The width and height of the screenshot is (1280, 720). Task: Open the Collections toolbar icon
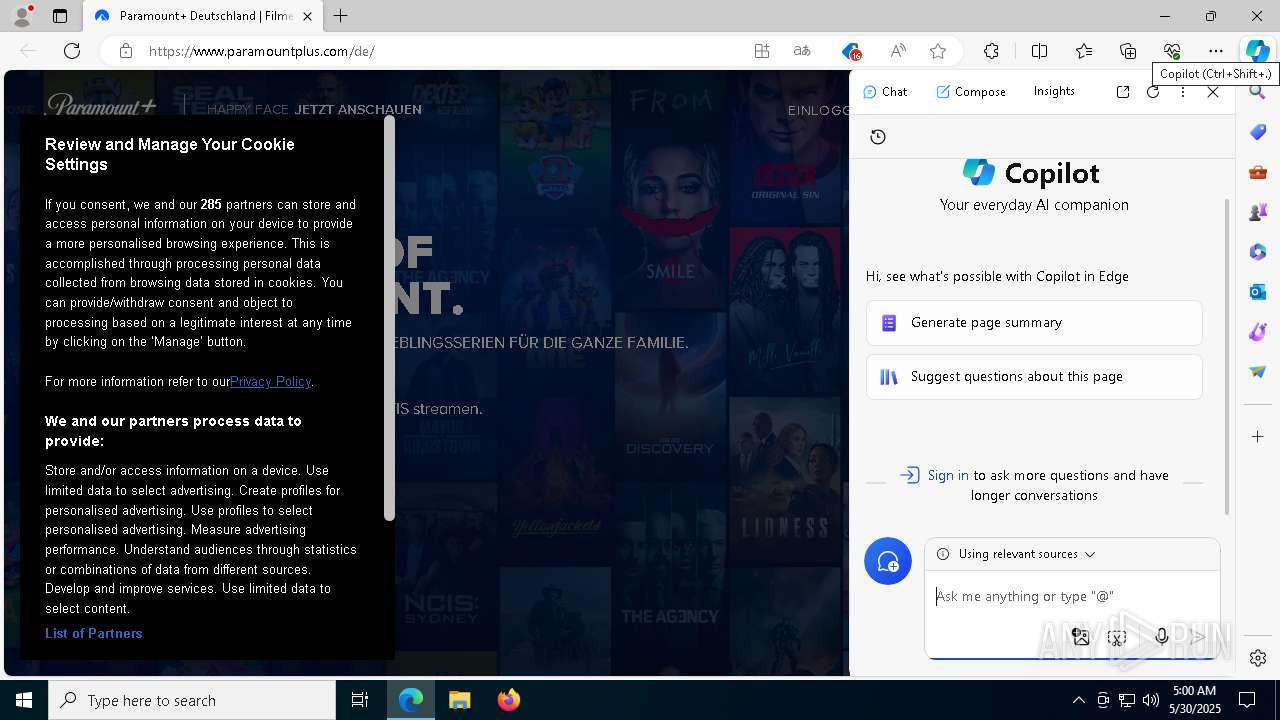(x=1128, y=51)
